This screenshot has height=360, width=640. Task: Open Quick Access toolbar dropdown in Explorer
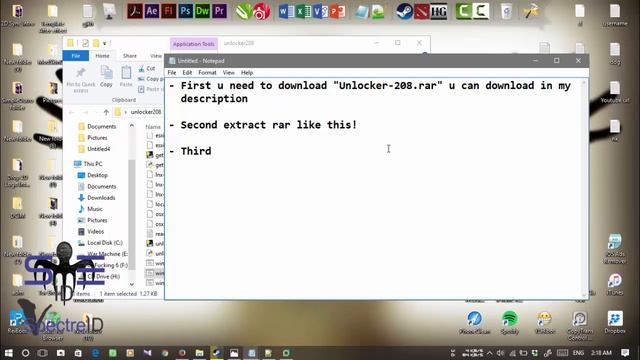[104, 43]
